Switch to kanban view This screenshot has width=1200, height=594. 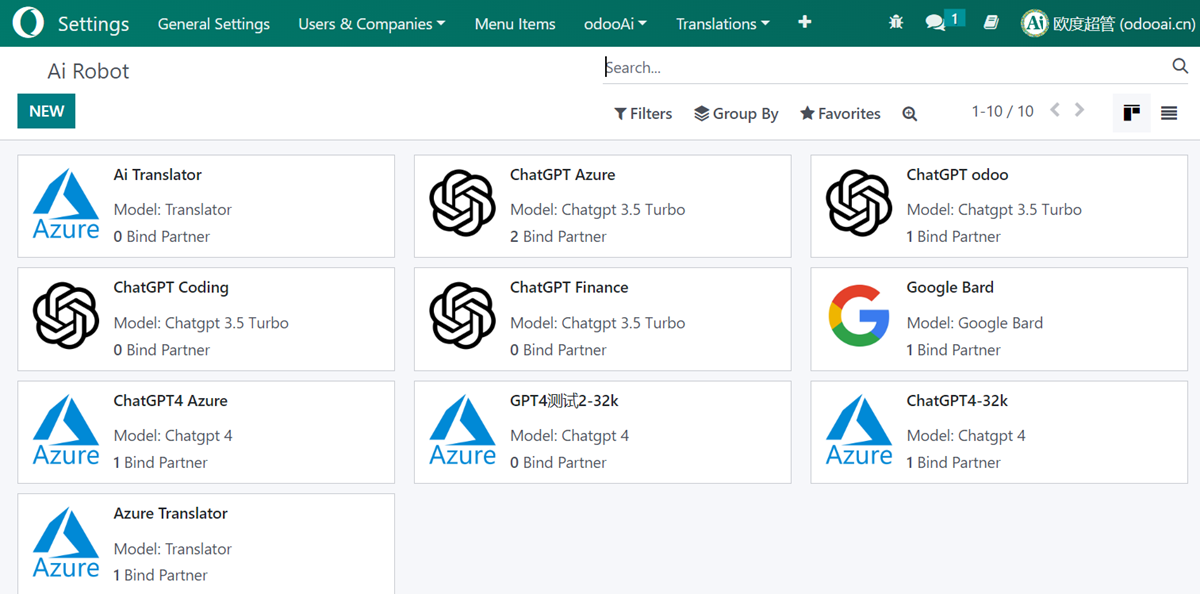pyautogui.click(x=1131, y=113)
